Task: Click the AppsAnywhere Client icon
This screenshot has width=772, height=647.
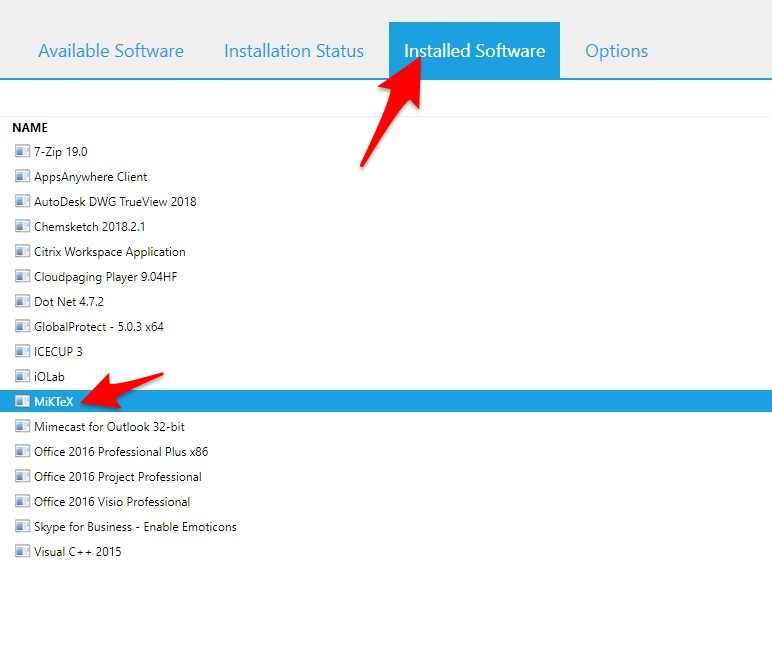Action: tap(22, 176)
